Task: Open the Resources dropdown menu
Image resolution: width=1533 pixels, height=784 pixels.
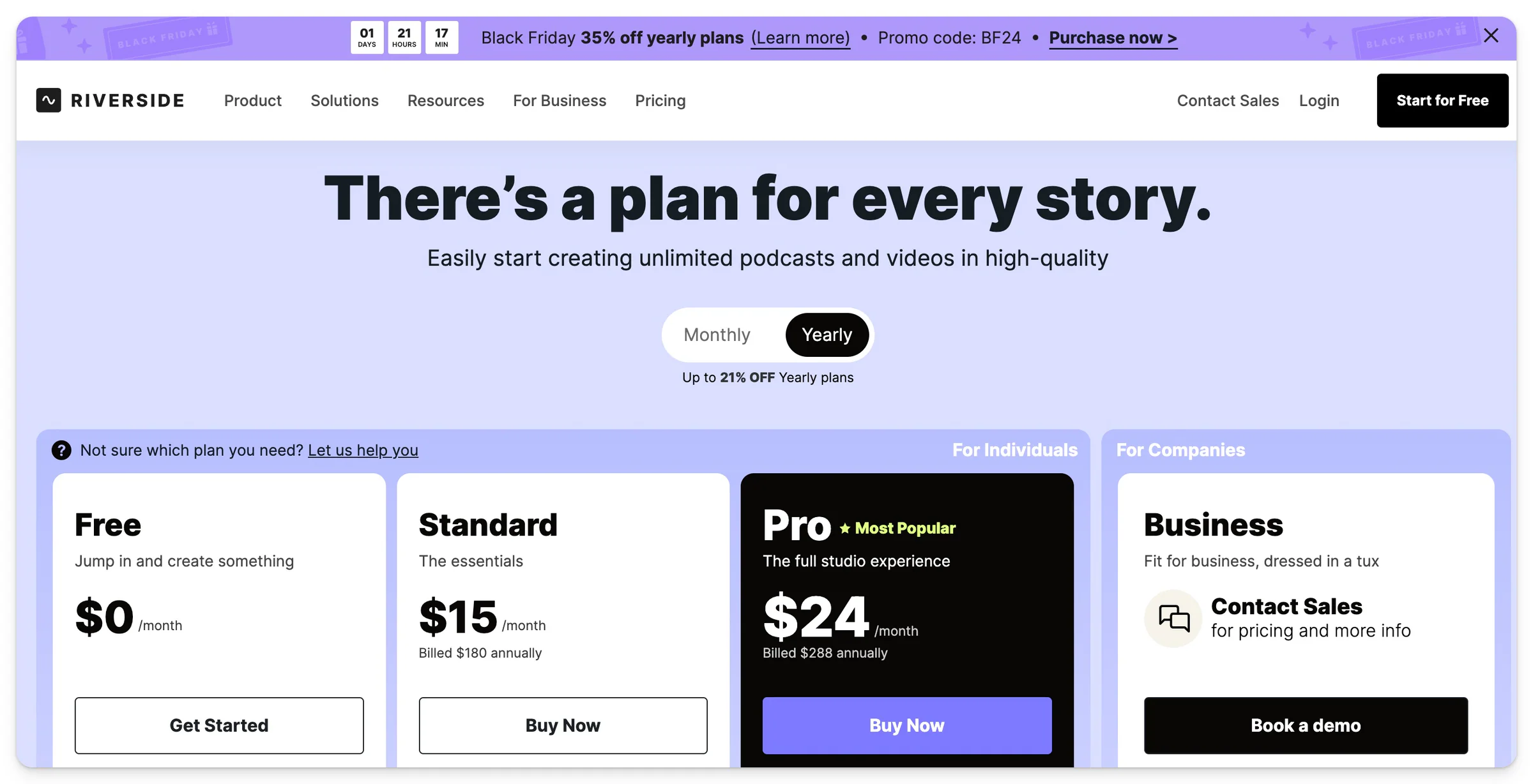Action: (446, 100)
